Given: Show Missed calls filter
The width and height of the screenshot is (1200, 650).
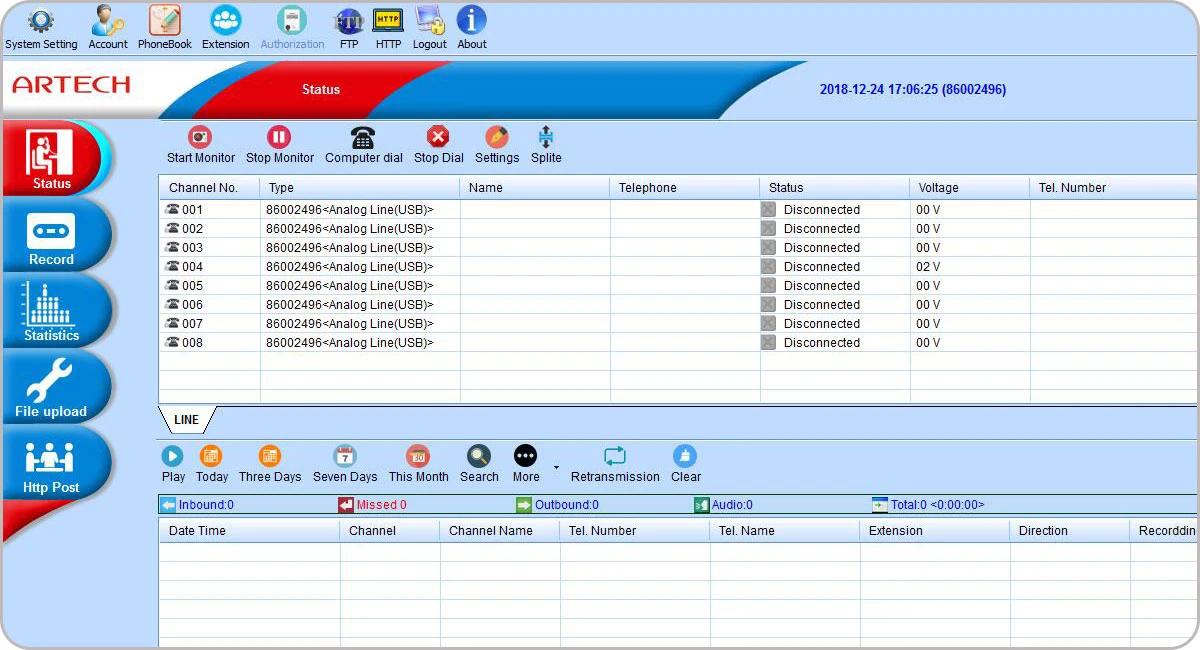Looking at the screenshot, I should 373,505.
